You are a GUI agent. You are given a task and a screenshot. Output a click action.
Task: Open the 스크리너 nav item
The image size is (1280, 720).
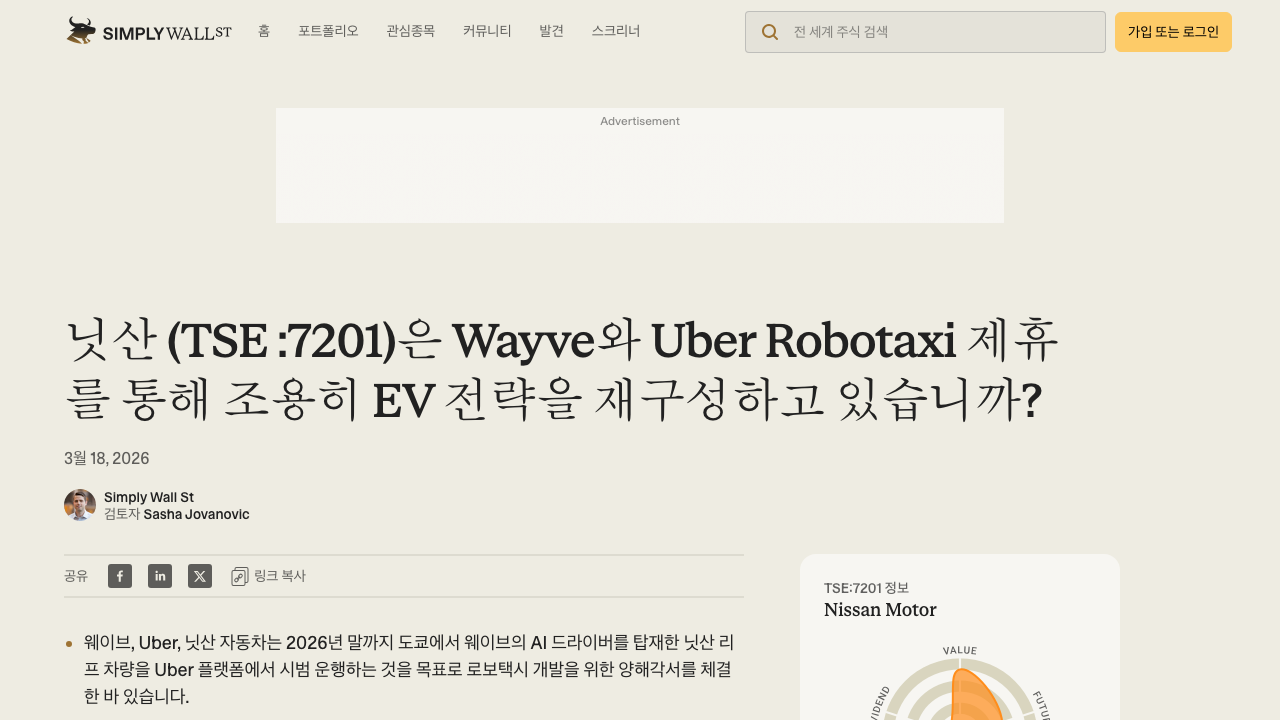[x=616, y=31]
